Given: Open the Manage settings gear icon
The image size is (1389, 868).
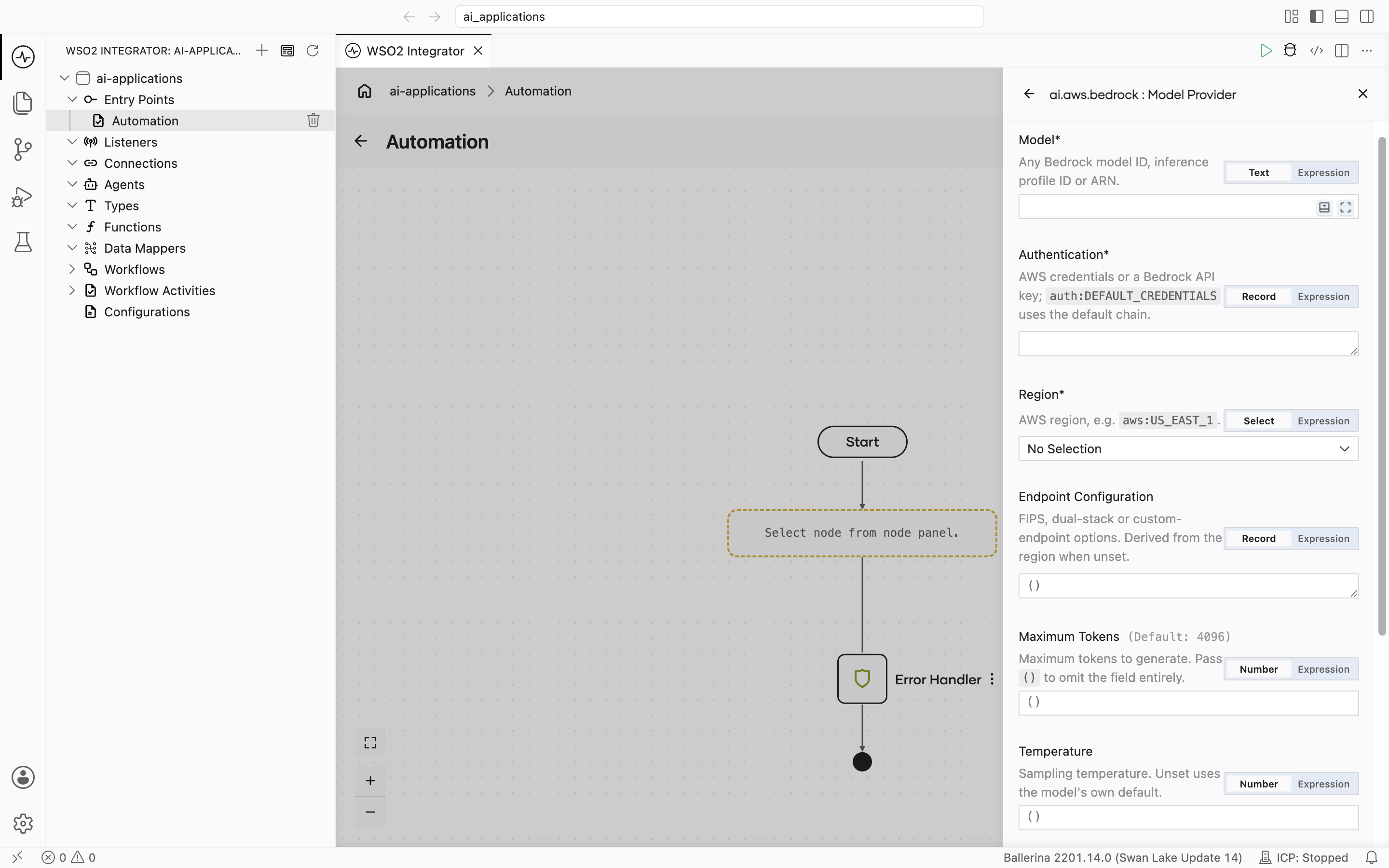Looking at the screenshot, I should click(23, 823).
